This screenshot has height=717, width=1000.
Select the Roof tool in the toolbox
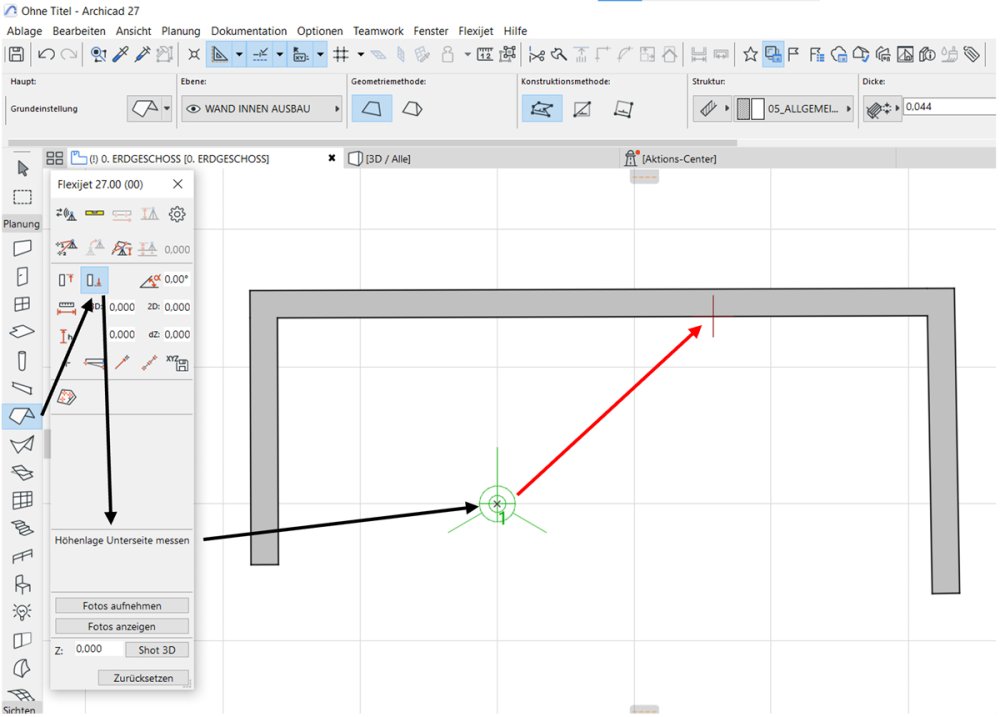point(22,416)
